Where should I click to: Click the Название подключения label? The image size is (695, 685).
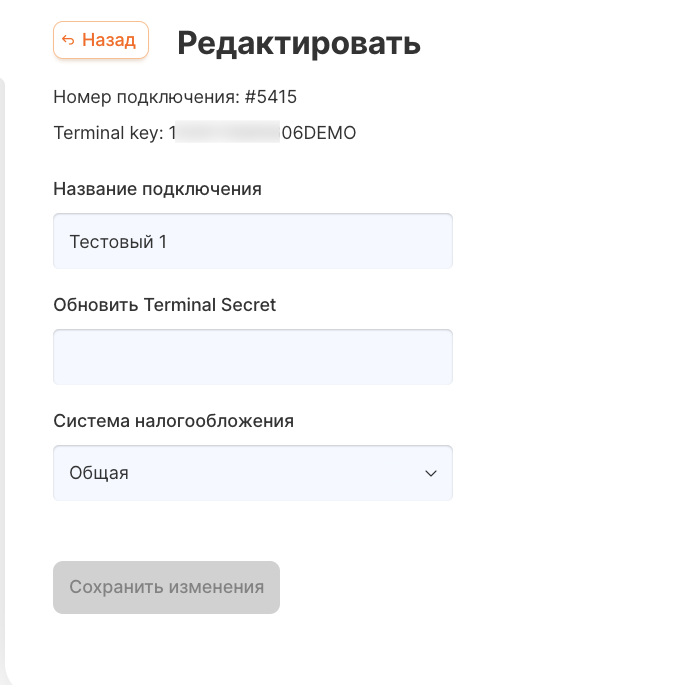coord(157,189)
